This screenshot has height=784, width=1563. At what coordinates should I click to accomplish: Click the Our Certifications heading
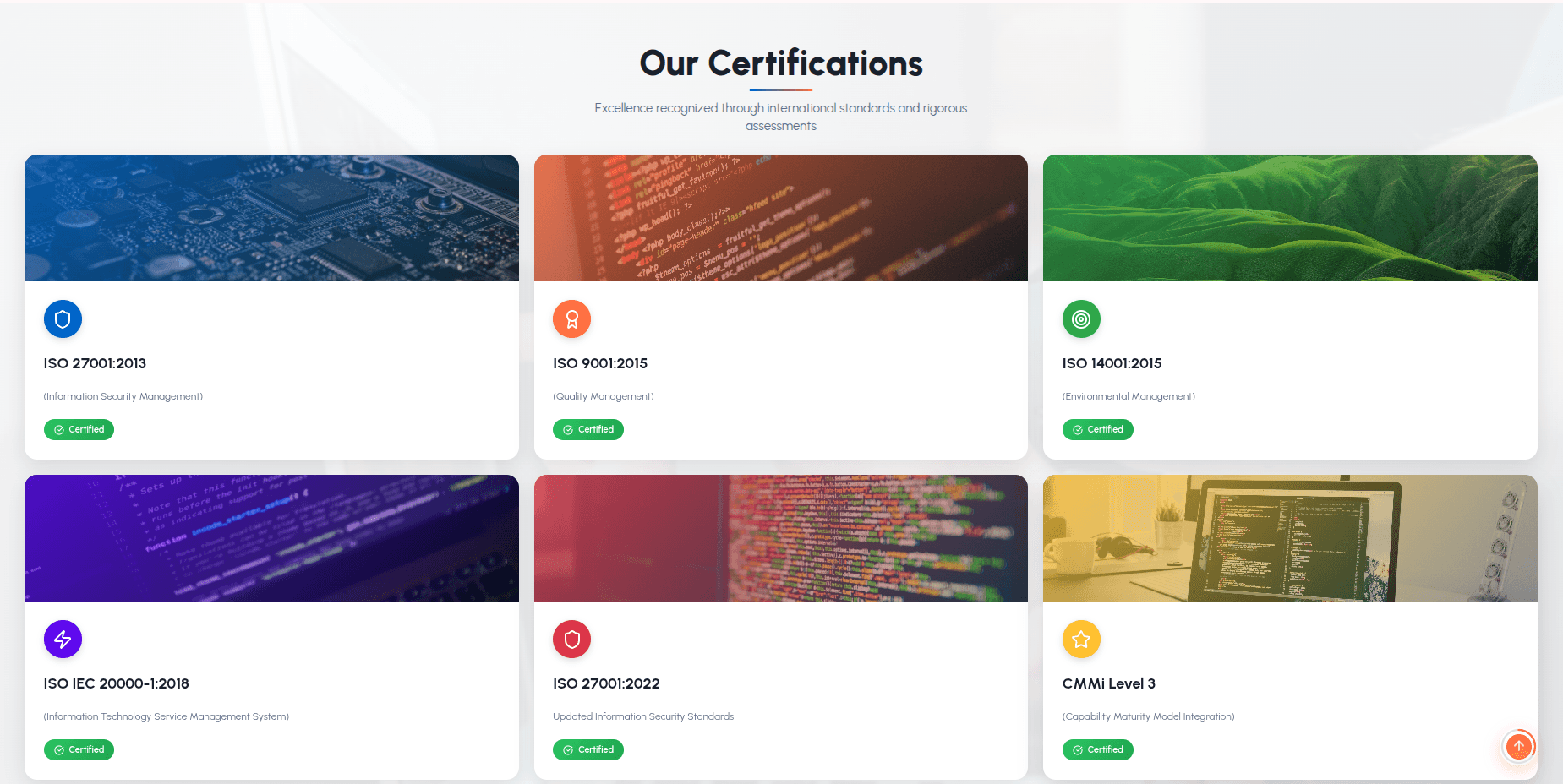pos(781,63)
